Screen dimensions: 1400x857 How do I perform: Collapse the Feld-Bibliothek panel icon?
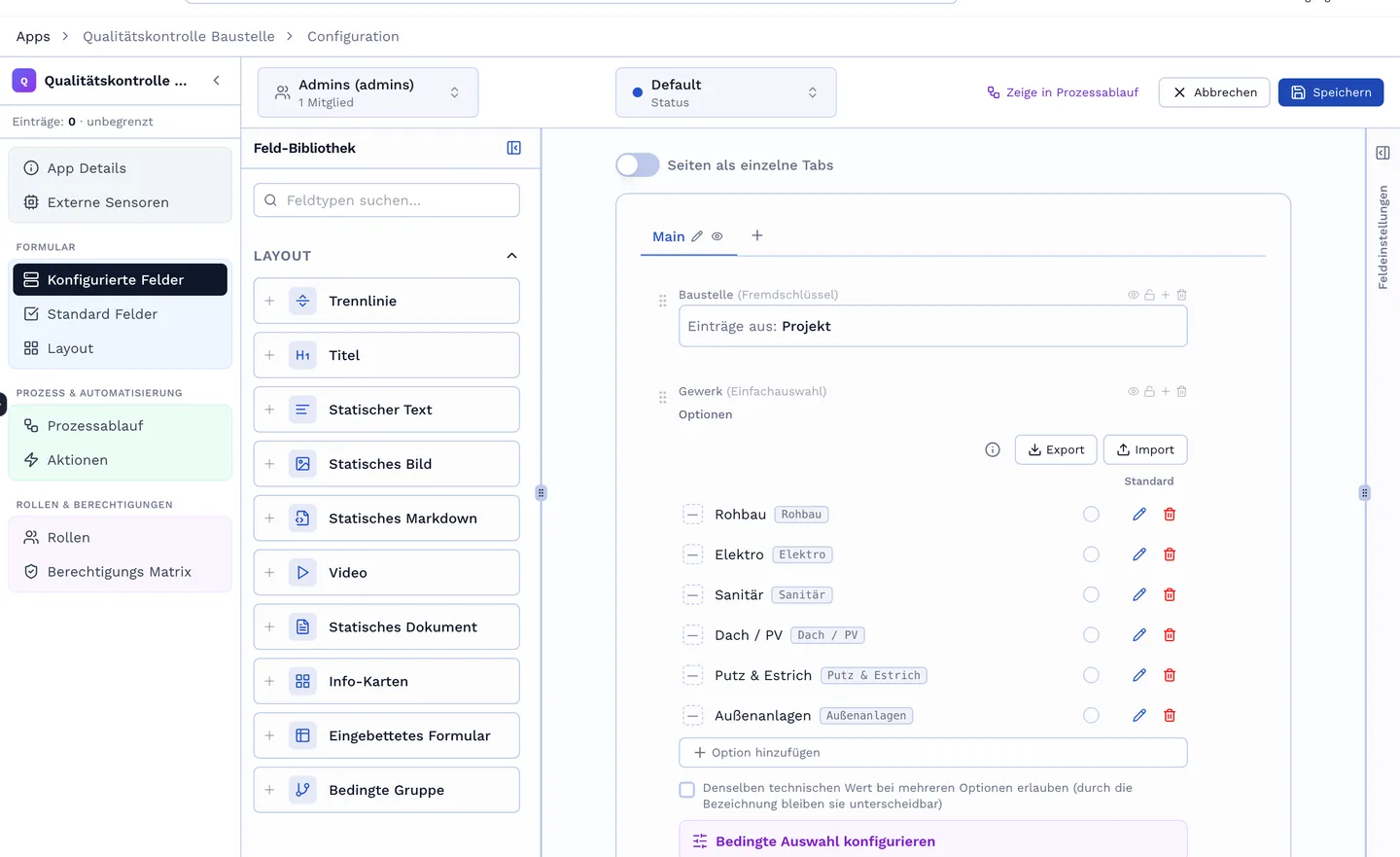coord(514,148)
